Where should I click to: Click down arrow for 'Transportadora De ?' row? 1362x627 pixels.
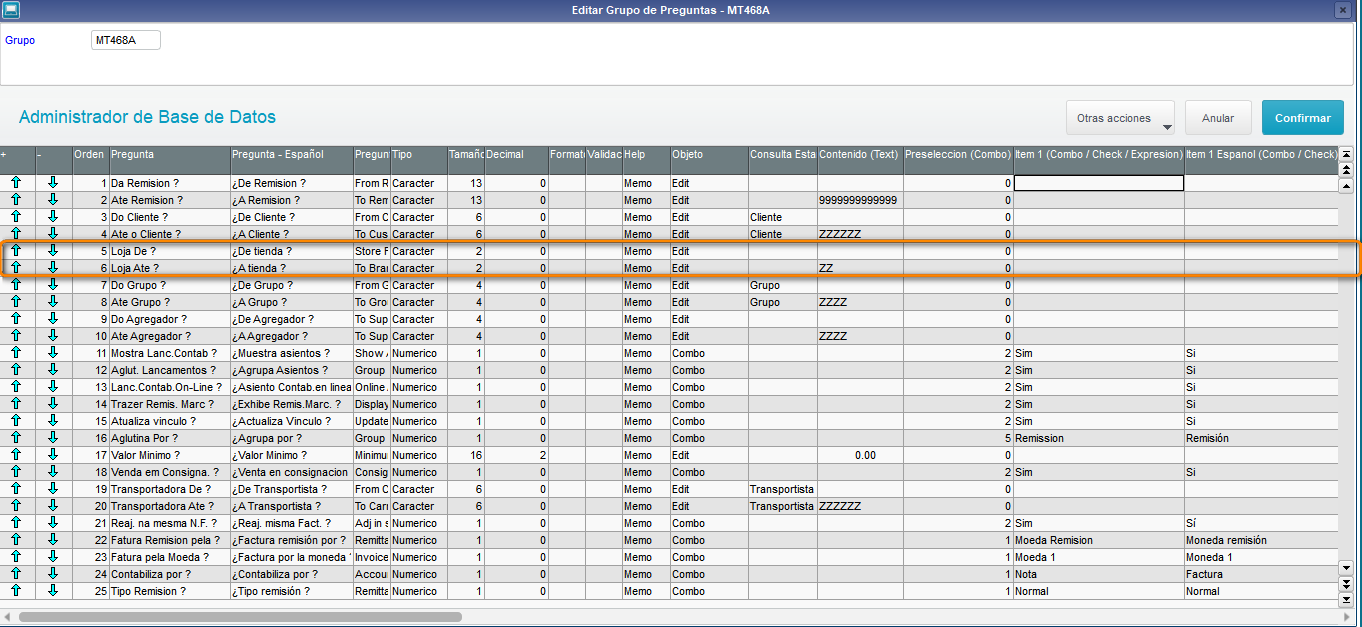(54, 489)
